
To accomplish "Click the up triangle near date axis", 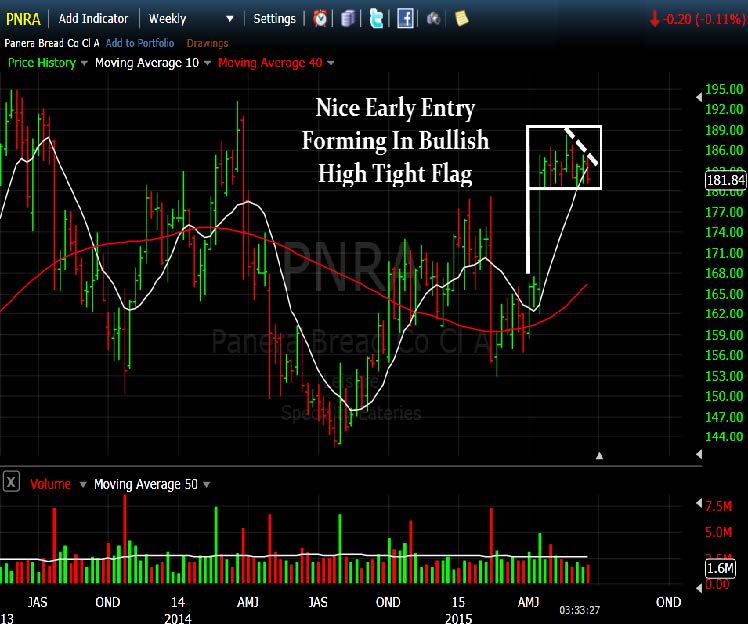I will [x=600, y=456].
